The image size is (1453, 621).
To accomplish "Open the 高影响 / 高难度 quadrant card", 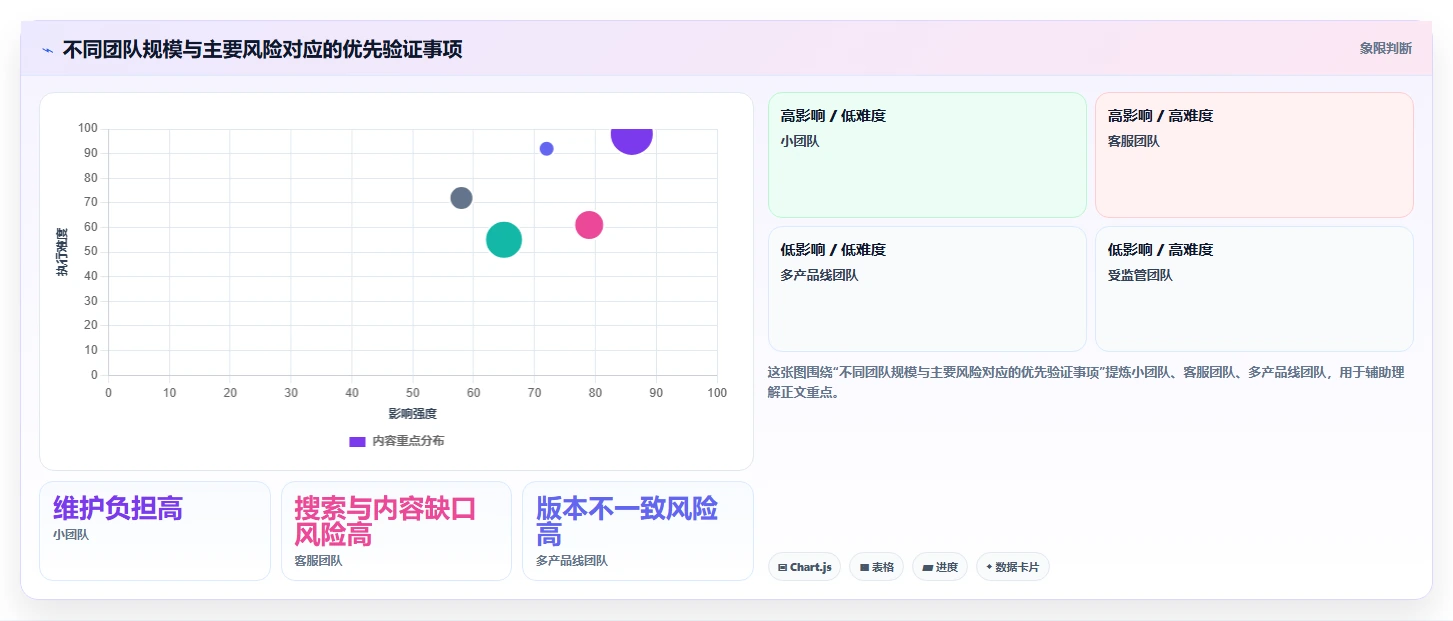I will pyautogui.click(x=1254, y=155).
